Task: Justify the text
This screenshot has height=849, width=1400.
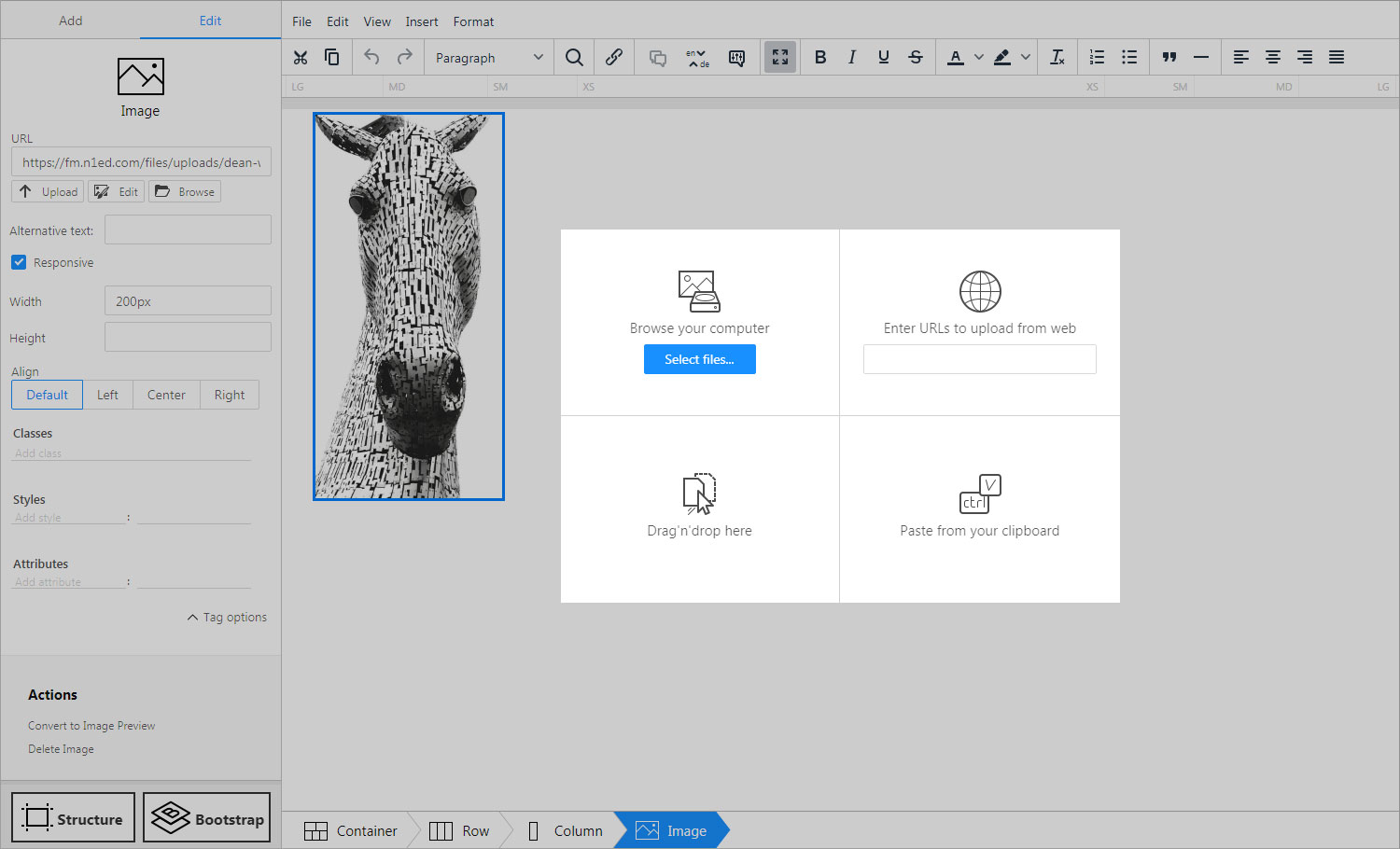Action: [x=1337, y=58]
